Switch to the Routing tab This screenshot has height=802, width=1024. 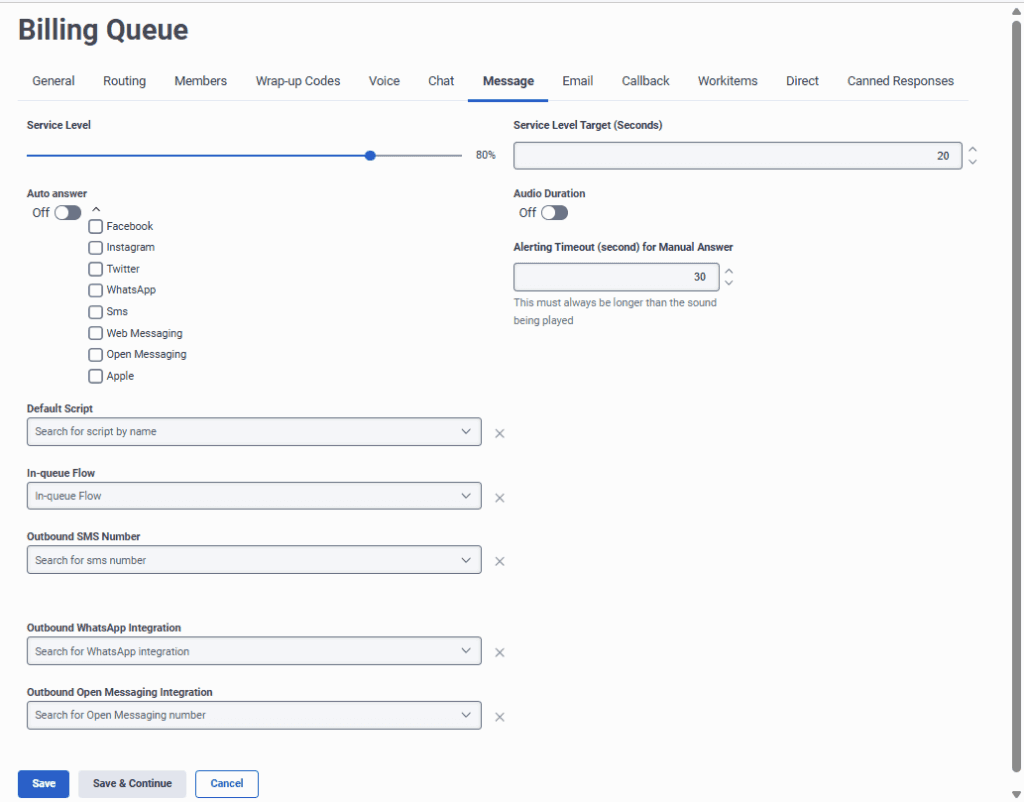pos(124,81)
